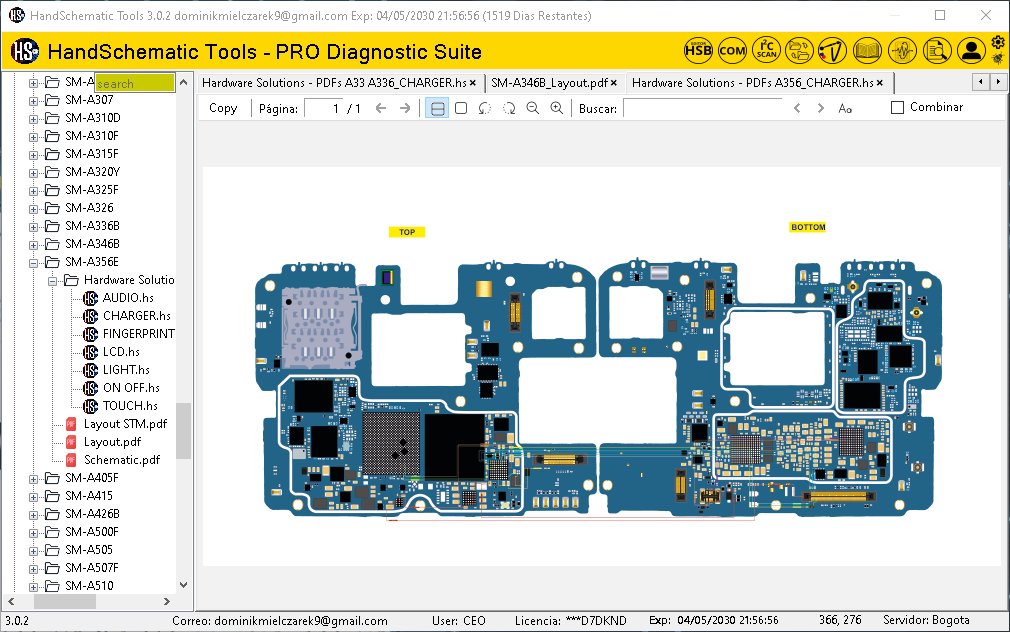Image resolution: width=1010 pixels, height=632 pixels.
Task: Close the SM-A346B_Layout.pdf tab
Action: 614,83
